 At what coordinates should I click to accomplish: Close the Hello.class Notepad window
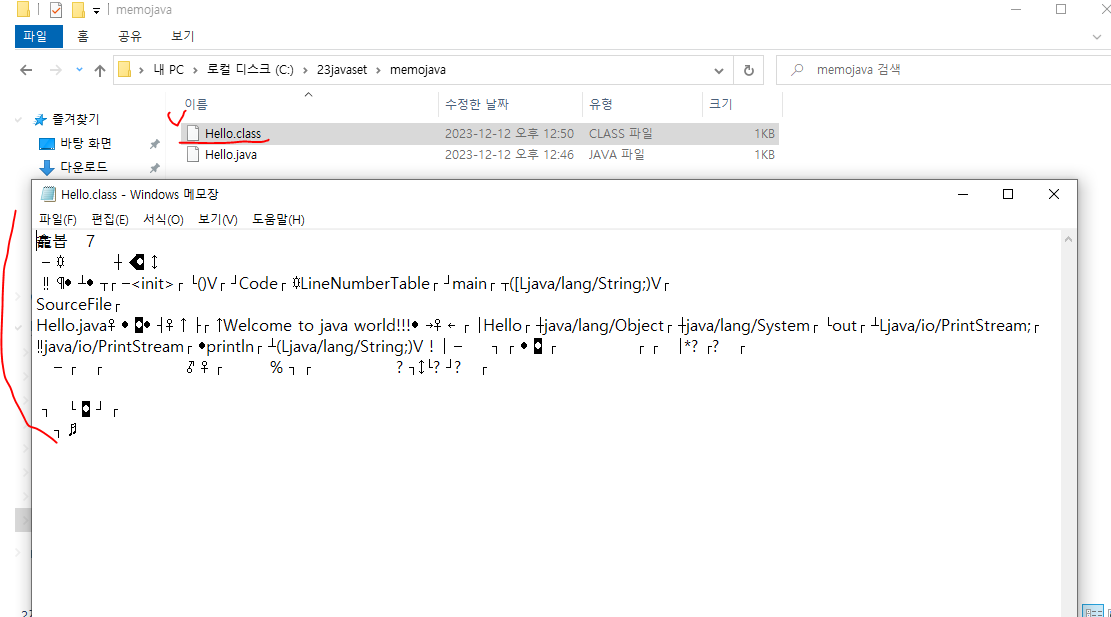[1054, 194]
